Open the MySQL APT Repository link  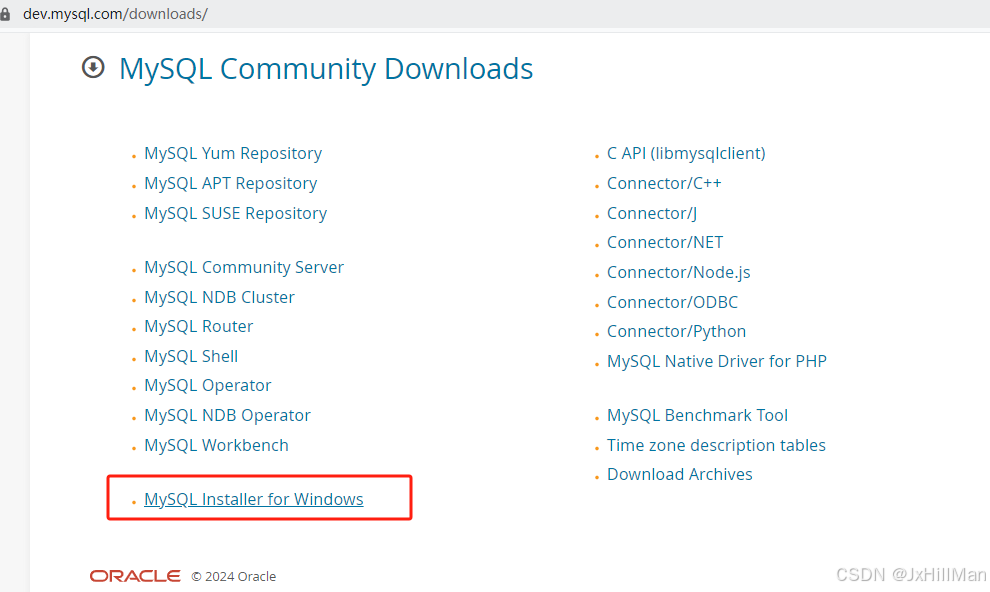(x=230, y=184)
